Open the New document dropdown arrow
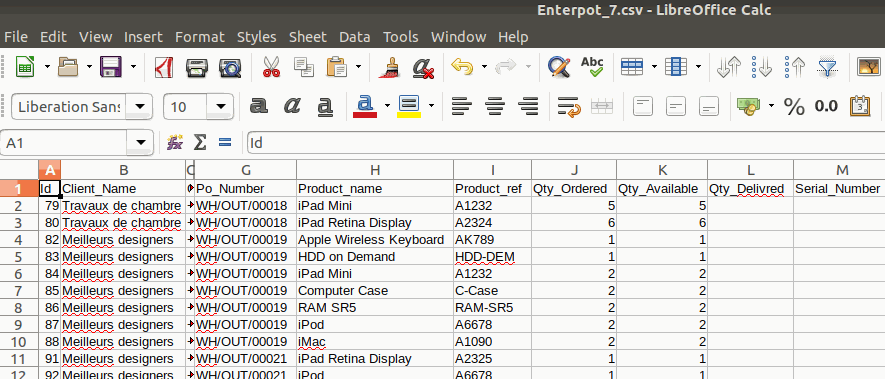 tap(47, 67)
